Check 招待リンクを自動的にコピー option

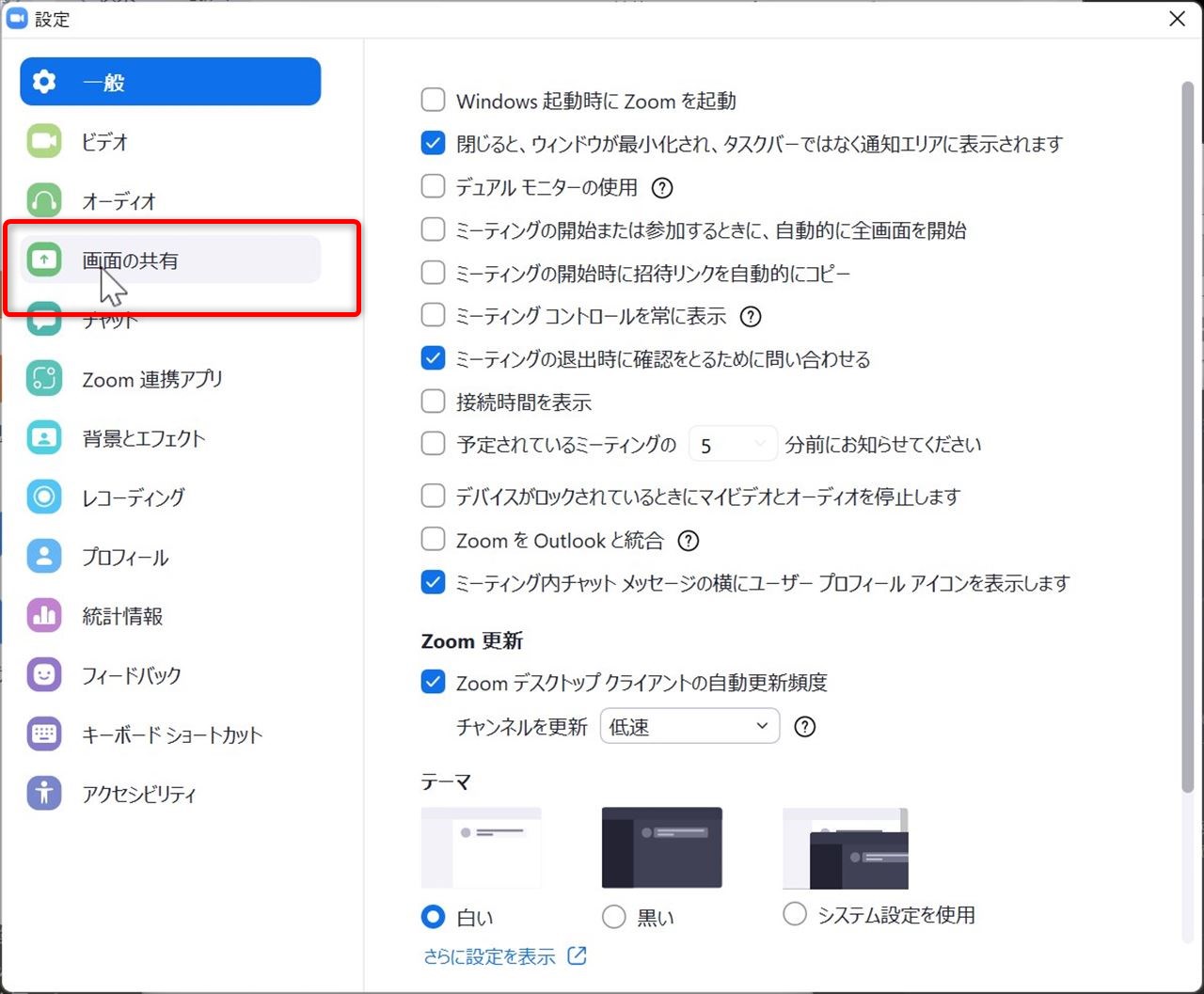point(433,273)
